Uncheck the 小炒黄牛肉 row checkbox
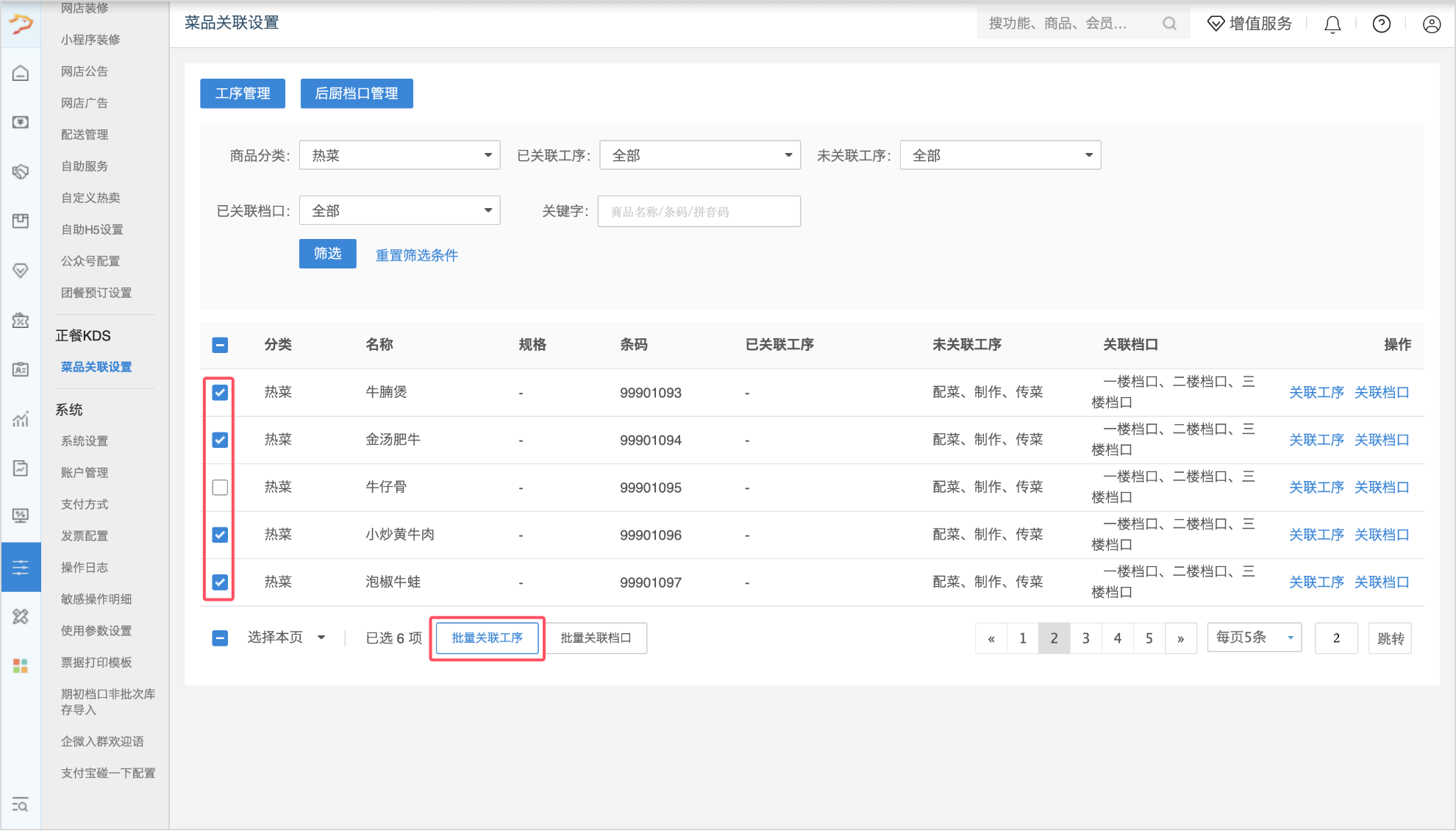The width and height of the screenshot is (1456, 831). tap(220, 535)
